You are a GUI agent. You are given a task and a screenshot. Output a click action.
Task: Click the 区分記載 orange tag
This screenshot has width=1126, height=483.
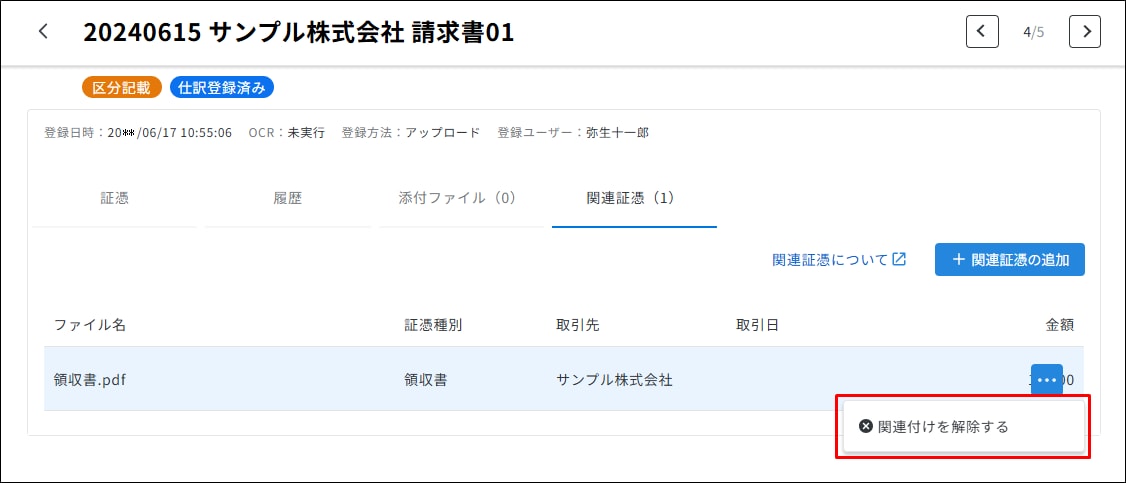click(x=121, y=88)
